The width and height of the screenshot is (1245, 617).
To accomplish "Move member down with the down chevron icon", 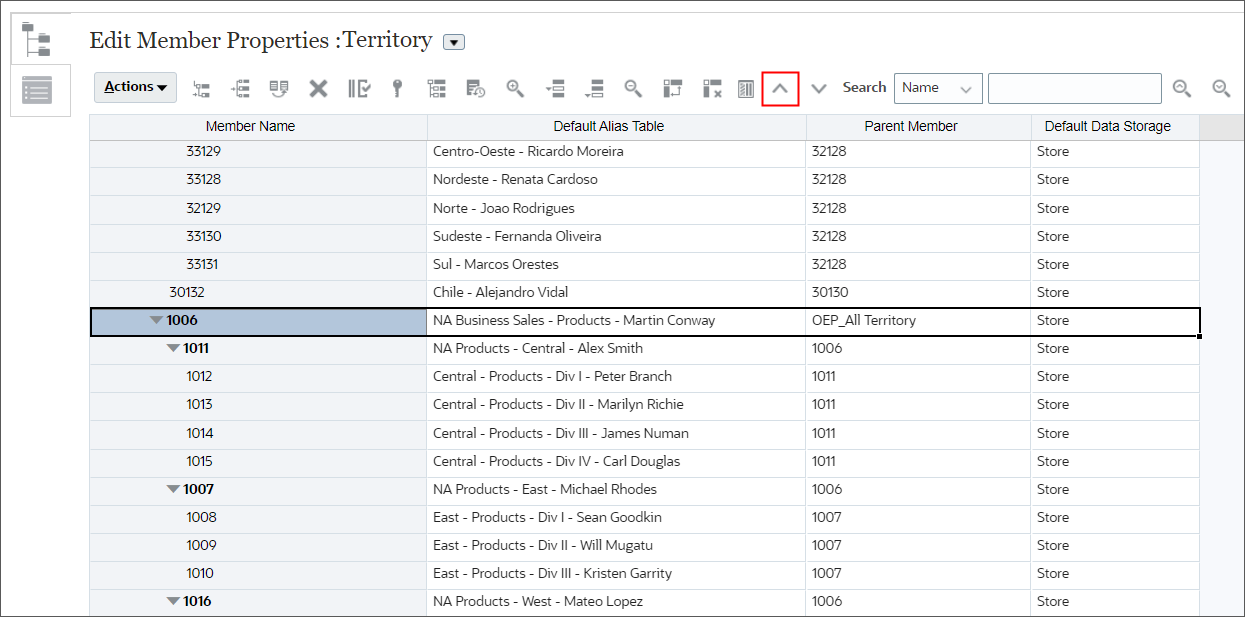I will point(818,88).
